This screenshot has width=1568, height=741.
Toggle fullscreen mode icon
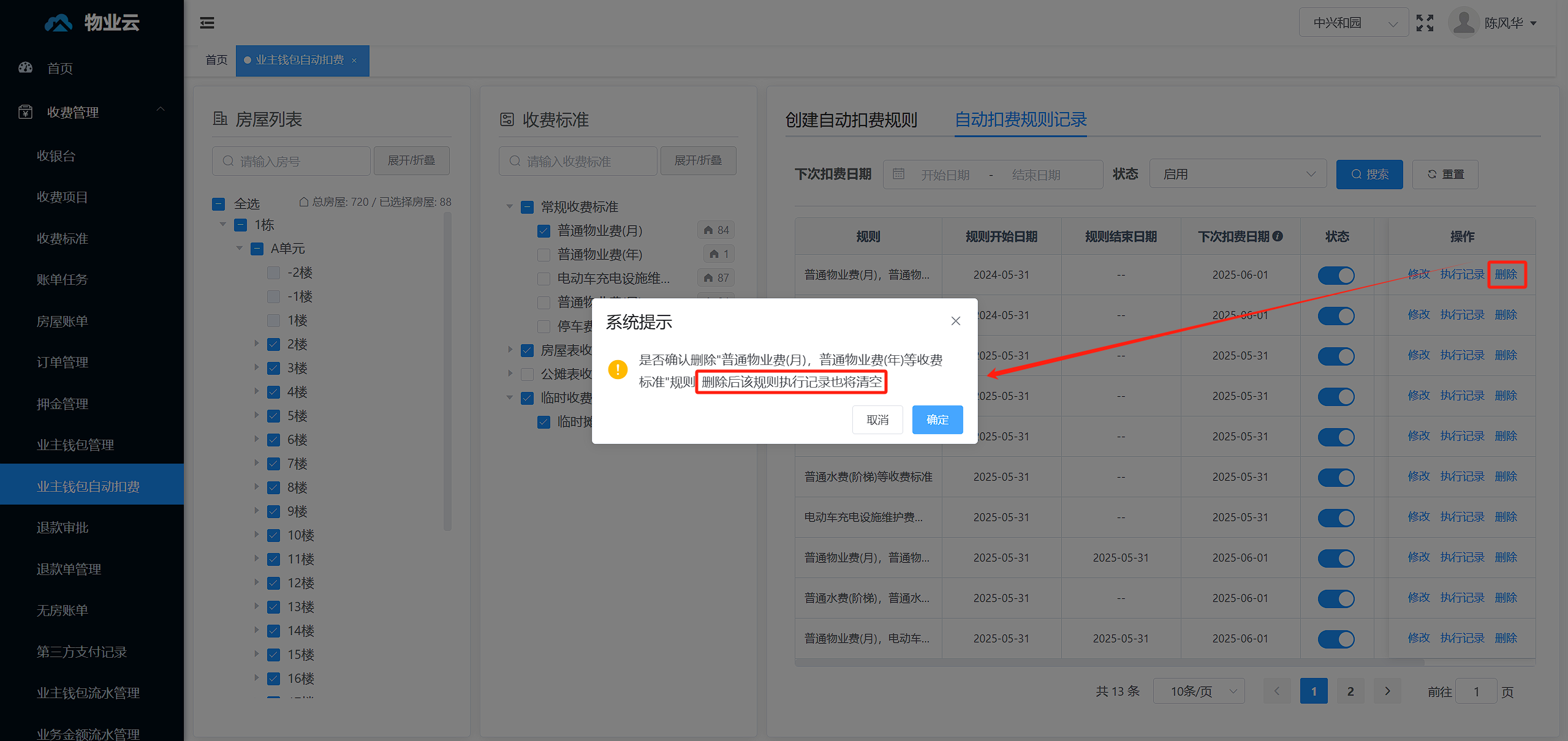[x=1425, y=23]
